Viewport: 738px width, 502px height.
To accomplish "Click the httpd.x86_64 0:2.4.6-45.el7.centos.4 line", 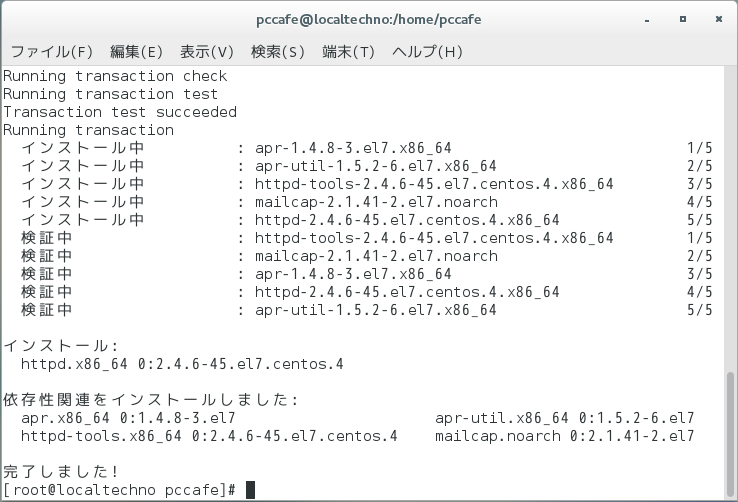I will (182, 364).
